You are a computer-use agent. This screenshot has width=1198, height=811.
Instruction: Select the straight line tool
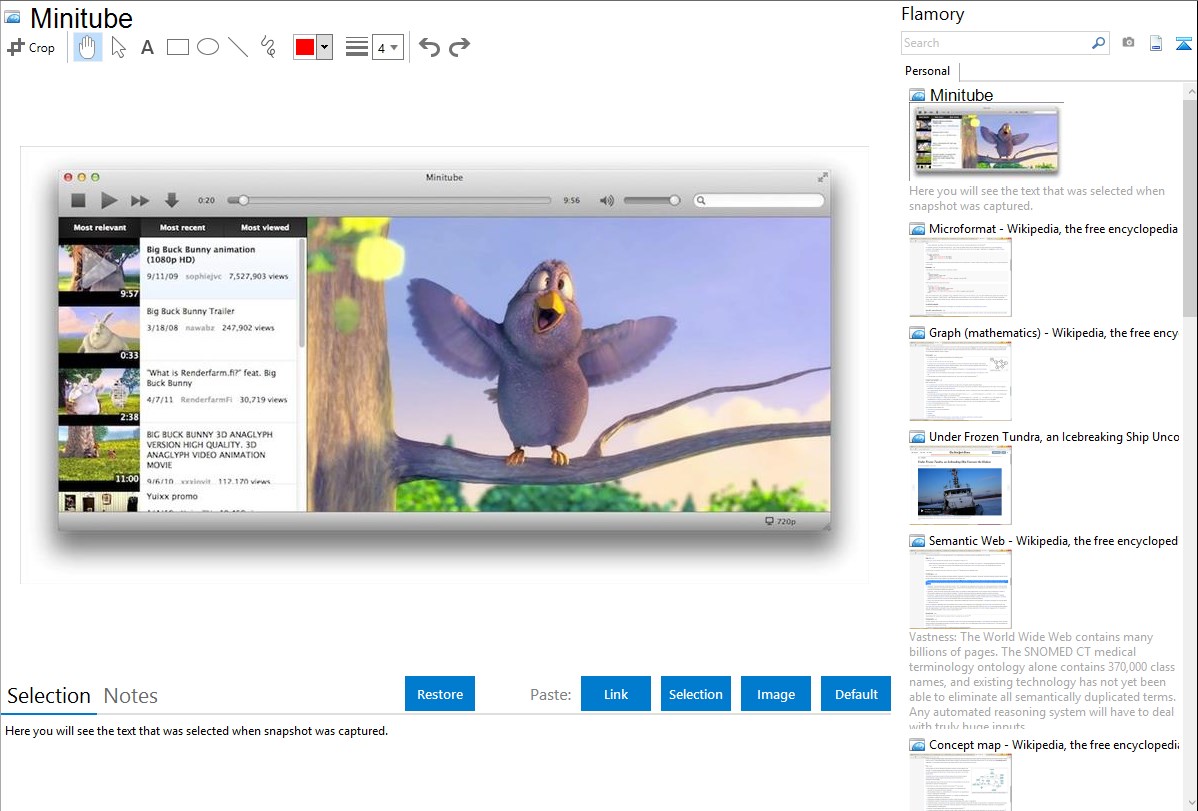pos(238,47)
